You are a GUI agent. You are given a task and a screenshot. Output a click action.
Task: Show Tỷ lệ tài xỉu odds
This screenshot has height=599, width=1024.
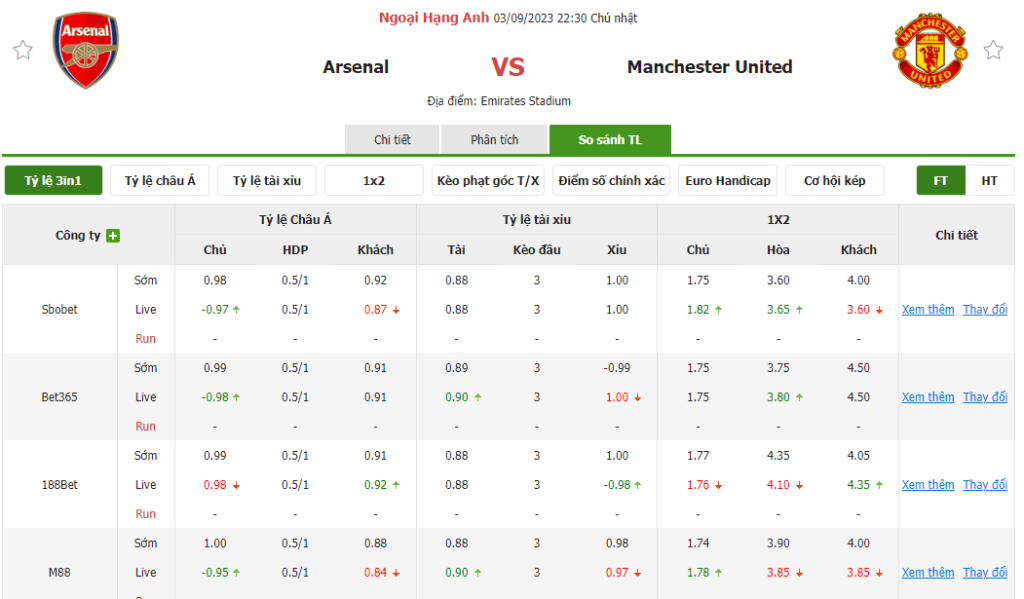click(267, 181)
